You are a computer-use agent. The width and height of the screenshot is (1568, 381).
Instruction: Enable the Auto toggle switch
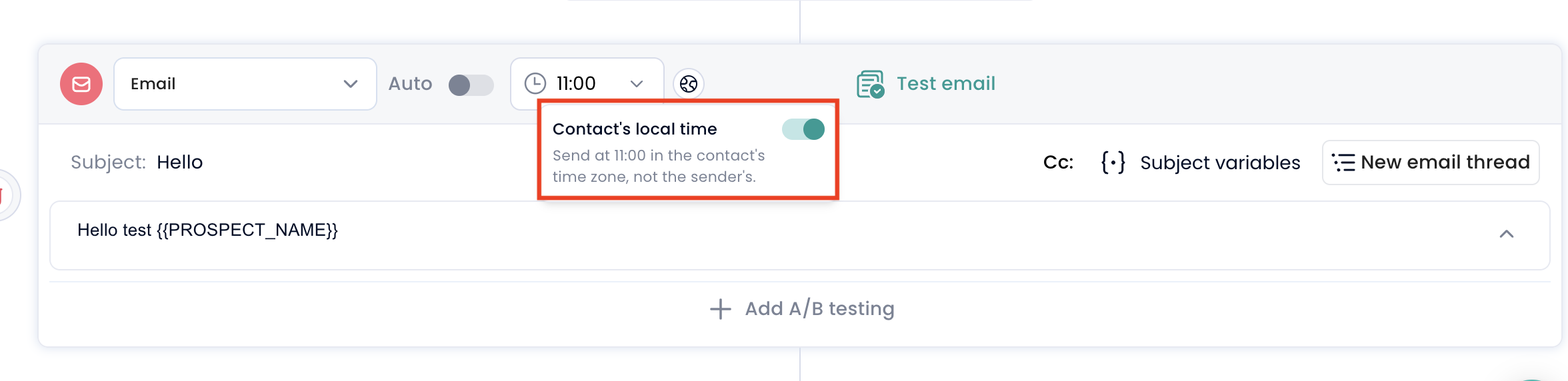[471, 85]
